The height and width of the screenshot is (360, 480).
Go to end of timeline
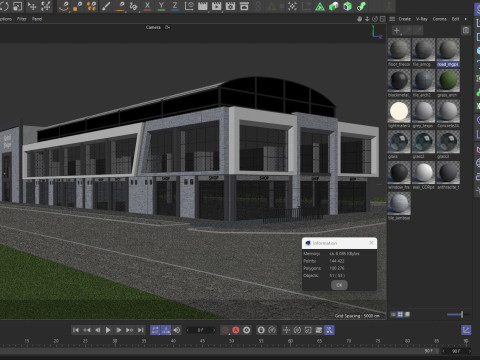click(x=140, y=330)
